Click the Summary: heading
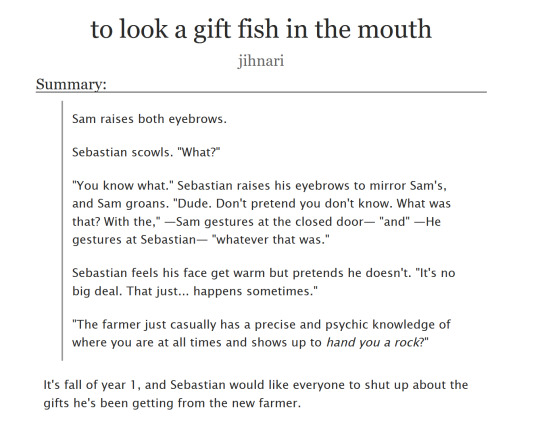The width and height of the screenshot is (540, 433). tap(71, 84)
